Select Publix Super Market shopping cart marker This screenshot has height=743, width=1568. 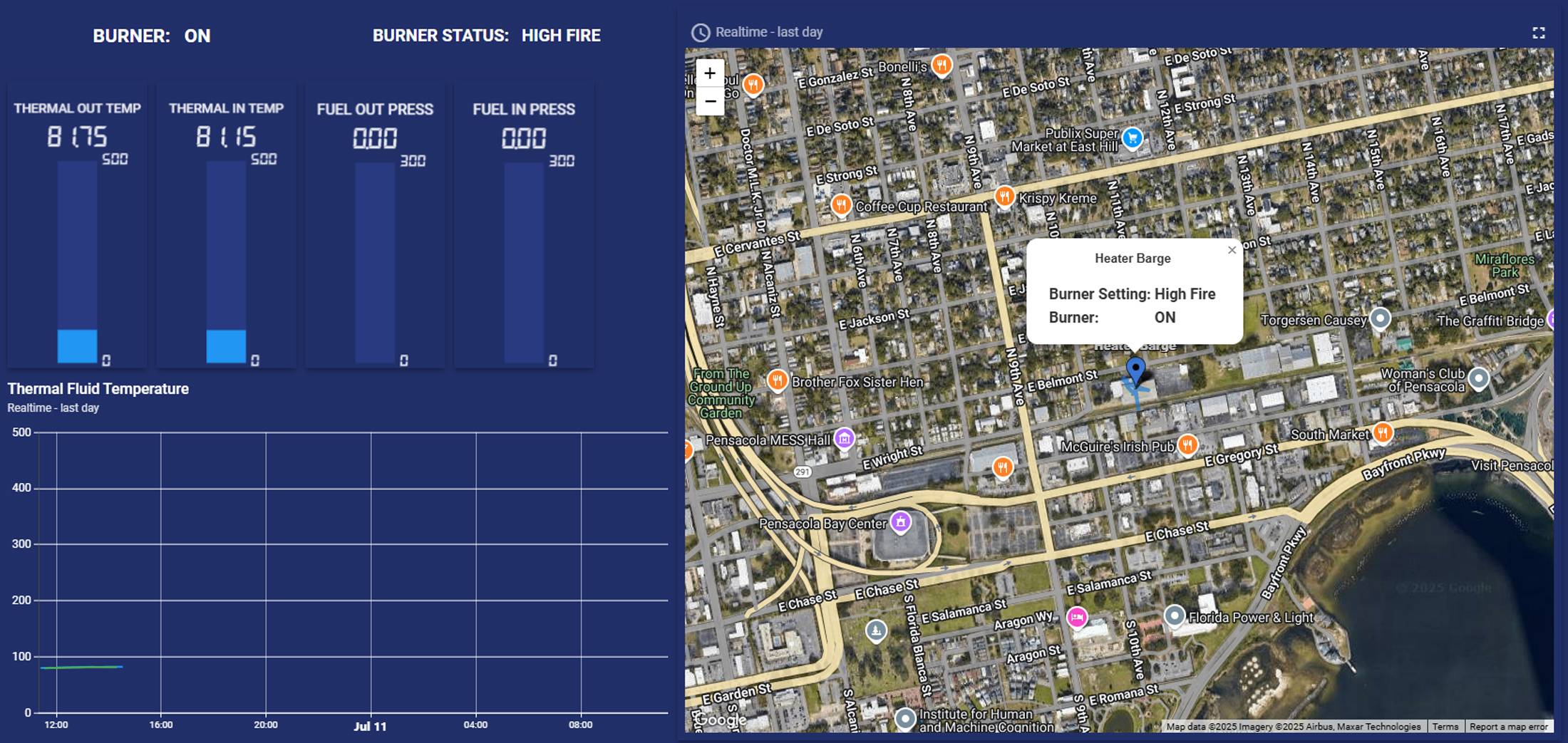click(x=1132, y=138)
